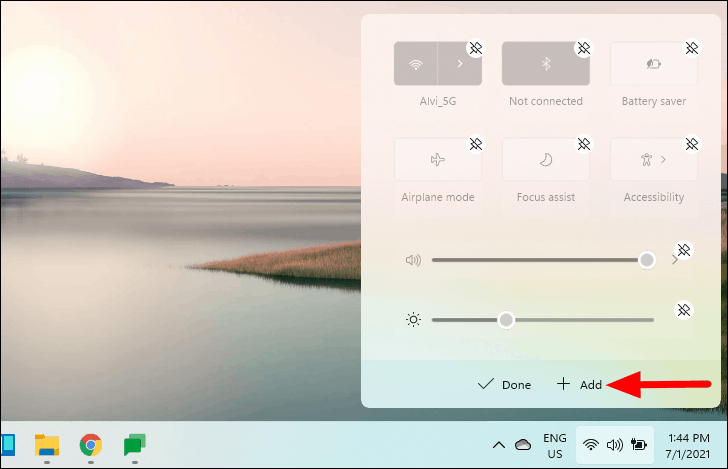Screen dimensions: 728x469
Task: Open the green chat app in taskbar
Action: 135,445
